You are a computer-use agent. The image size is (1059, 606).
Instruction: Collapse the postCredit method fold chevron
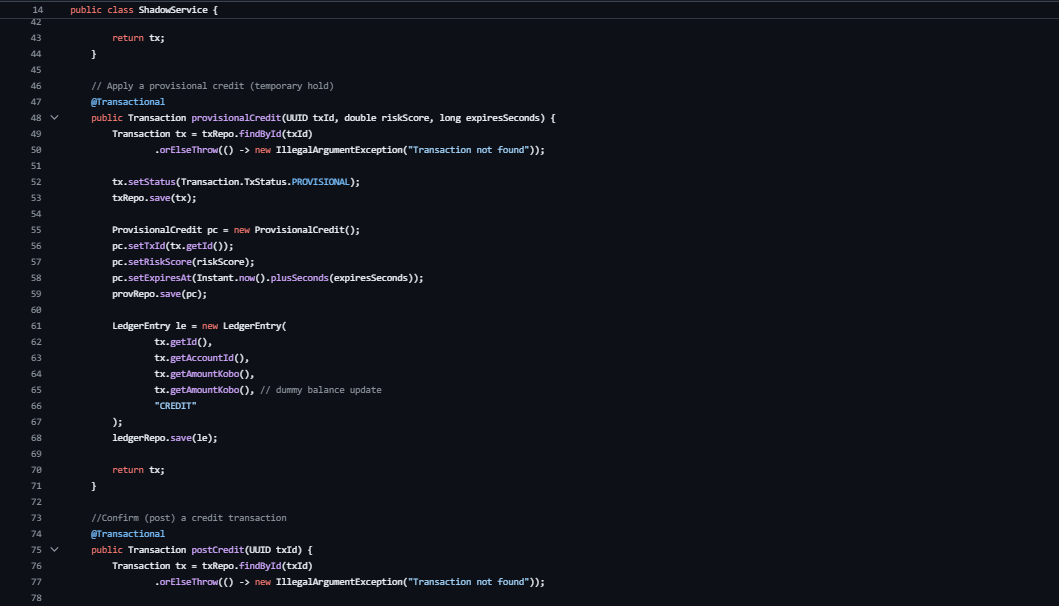coord(54,550)
